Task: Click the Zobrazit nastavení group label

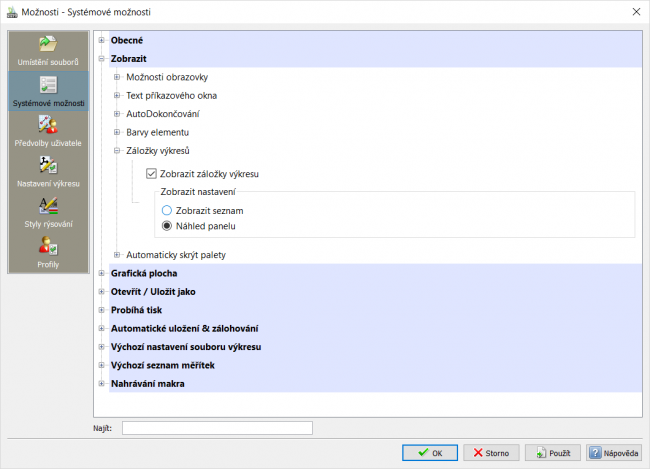Action: pyautogui.click(x=198, y=192)
